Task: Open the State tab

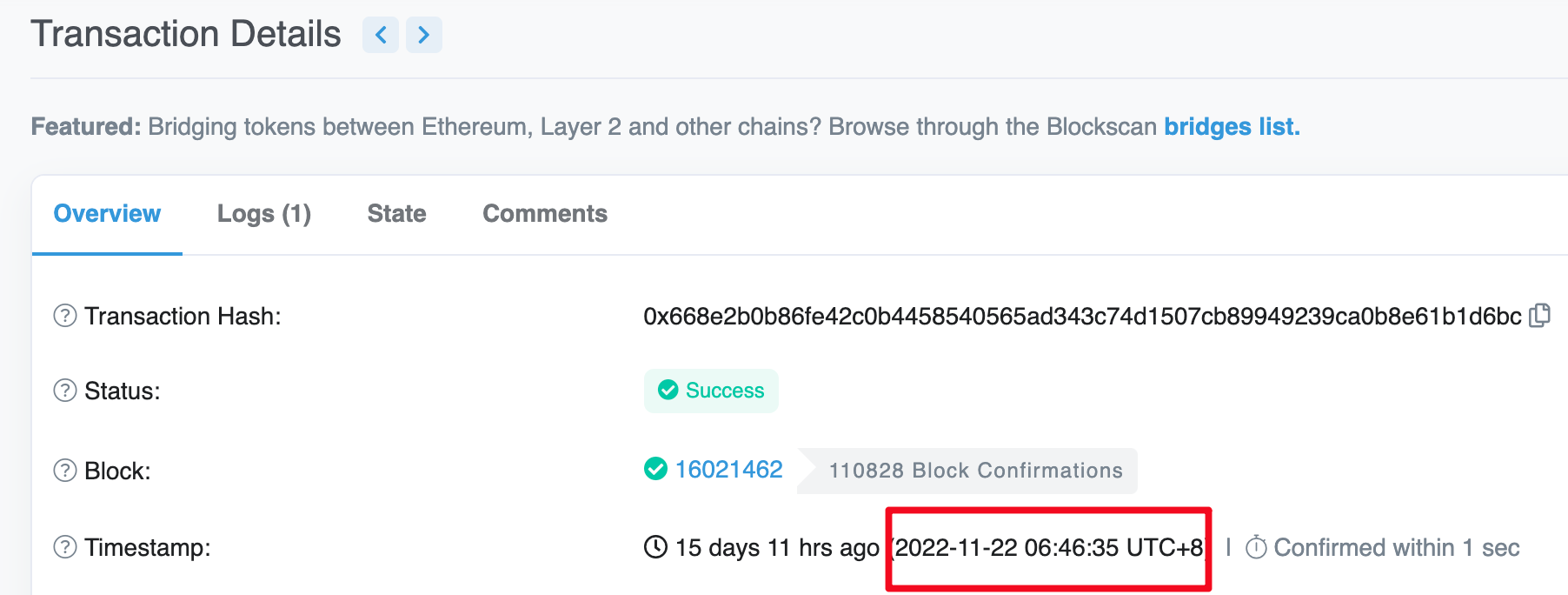Action: (396, 214)
